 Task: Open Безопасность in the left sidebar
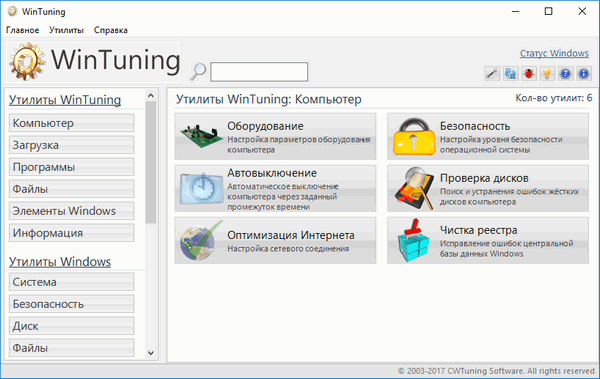tap(72, 304)
